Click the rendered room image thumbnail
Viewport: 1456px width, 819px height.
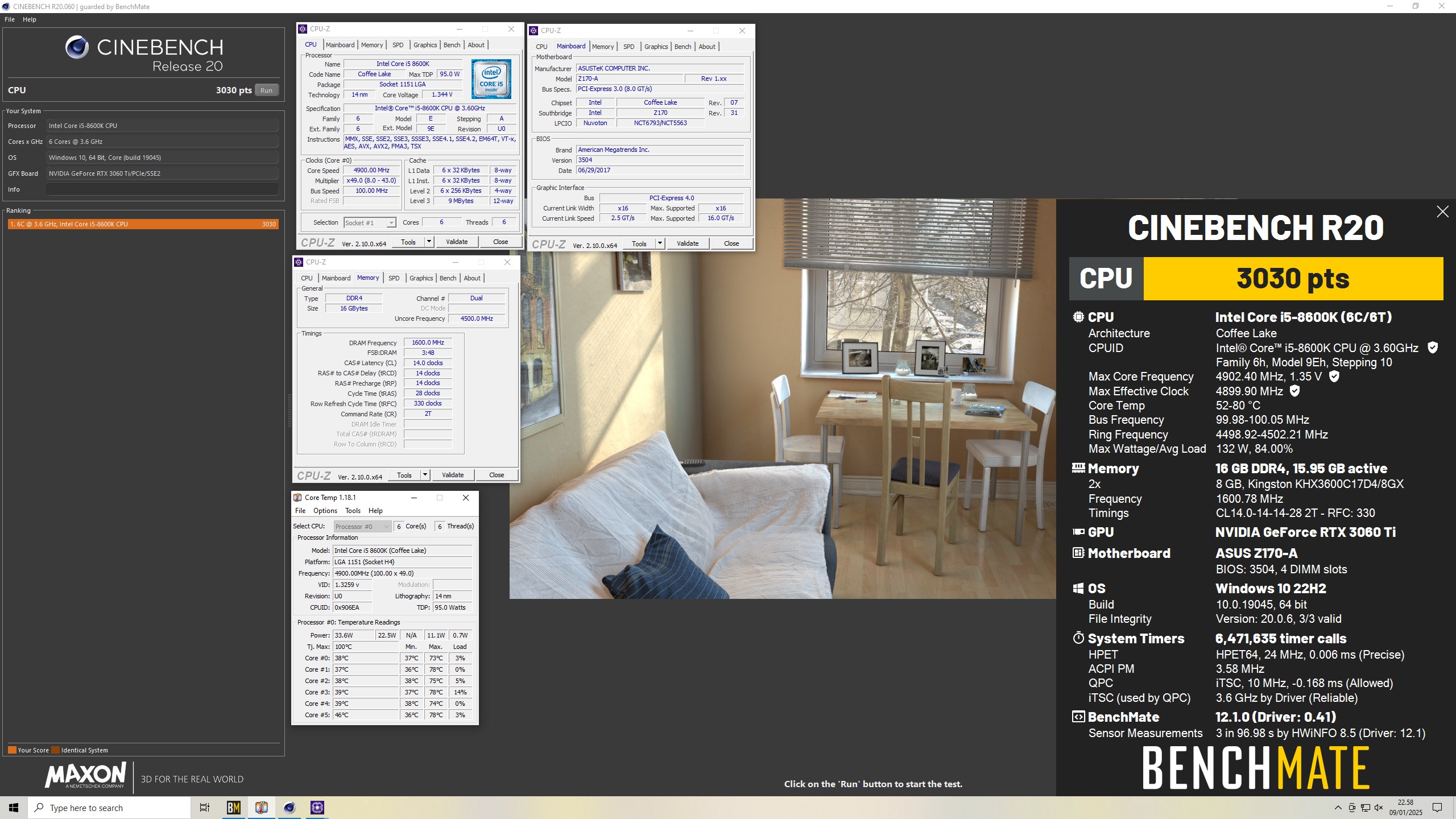coord(783,398)
